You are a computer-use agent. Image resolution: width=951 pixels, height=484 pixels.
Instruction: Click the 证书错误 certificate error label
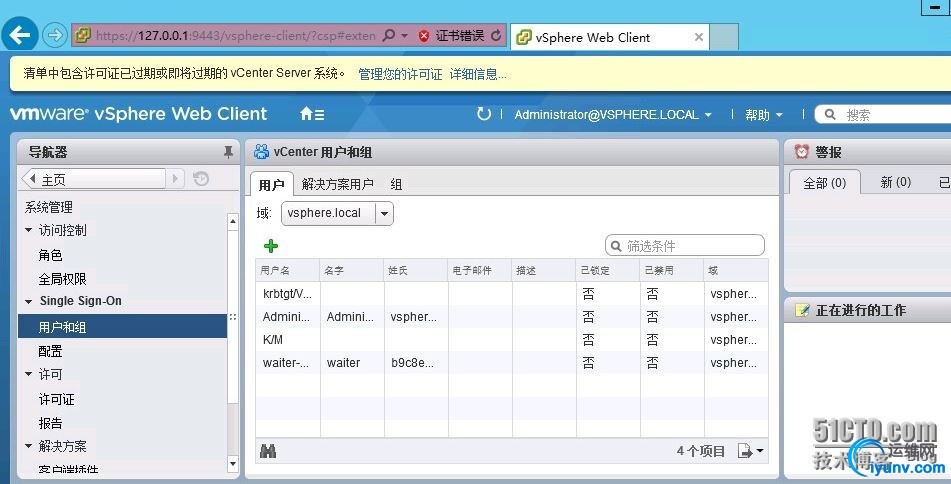[x=460, y=36]
